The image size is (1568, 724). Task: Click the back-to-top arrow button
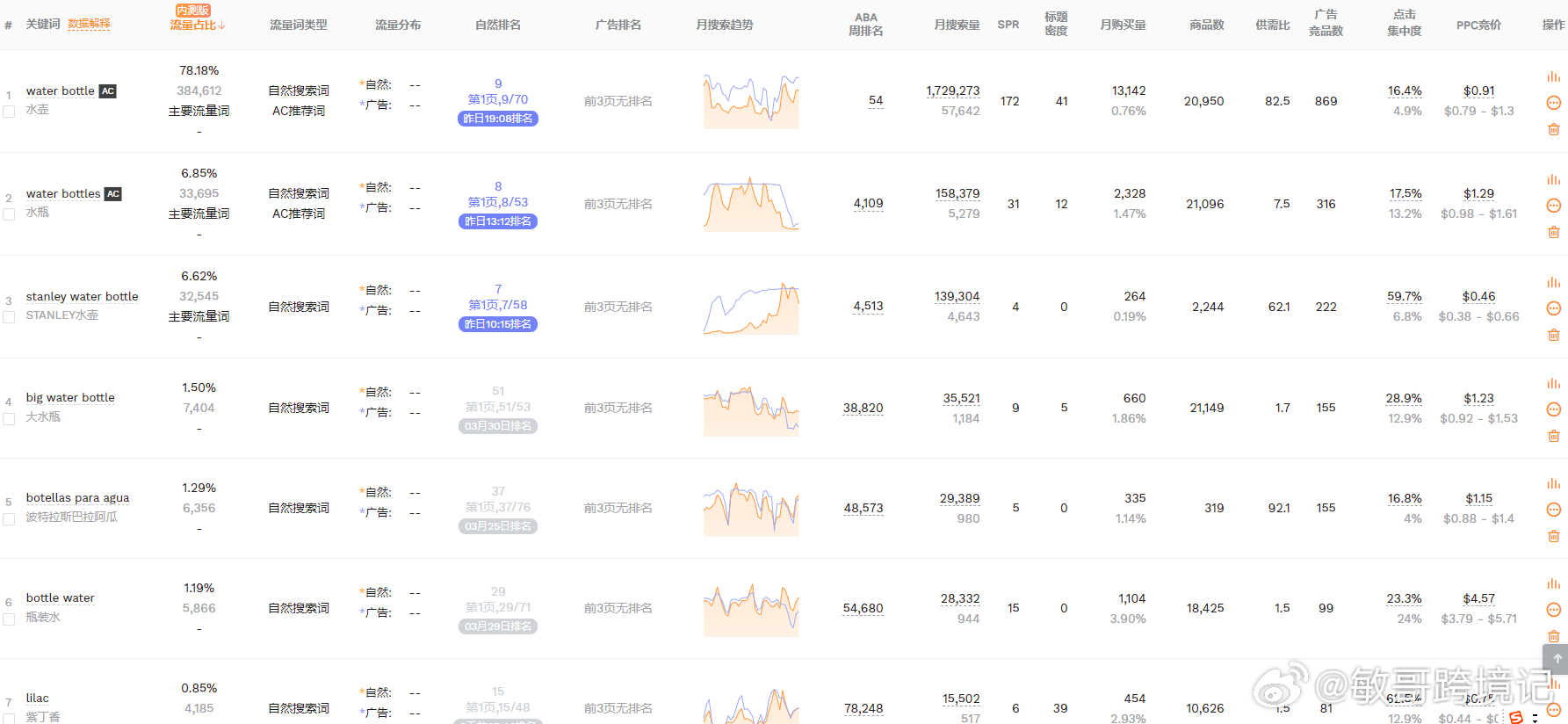click(x=1556, y=658)
